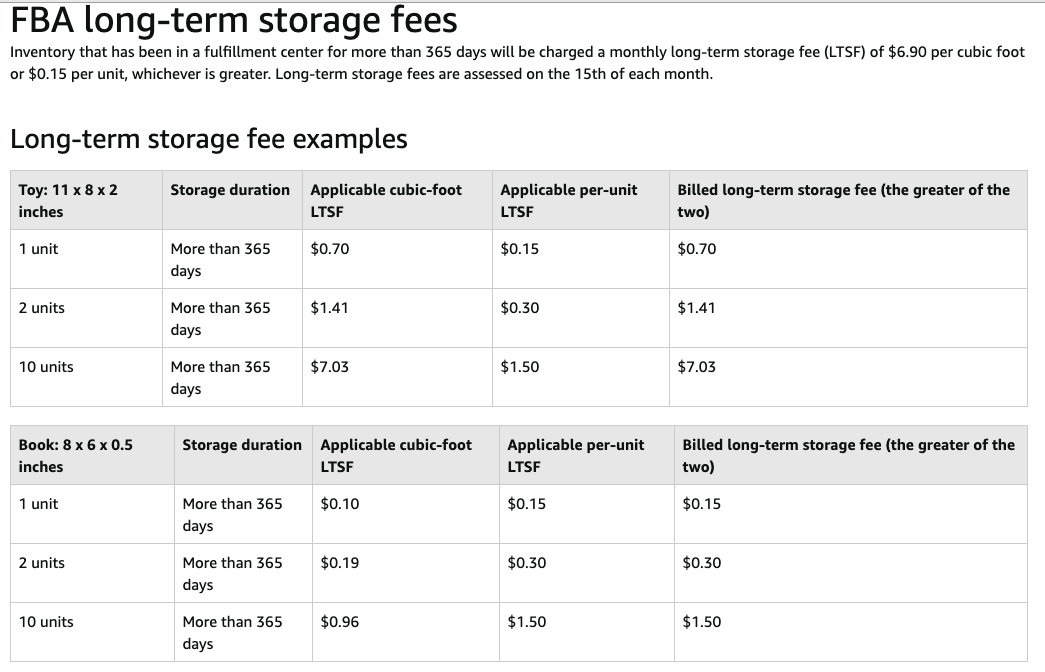Click the "Storage duration" header in the Book table
The image size is (1045, 672).
[x=242, y=445]
